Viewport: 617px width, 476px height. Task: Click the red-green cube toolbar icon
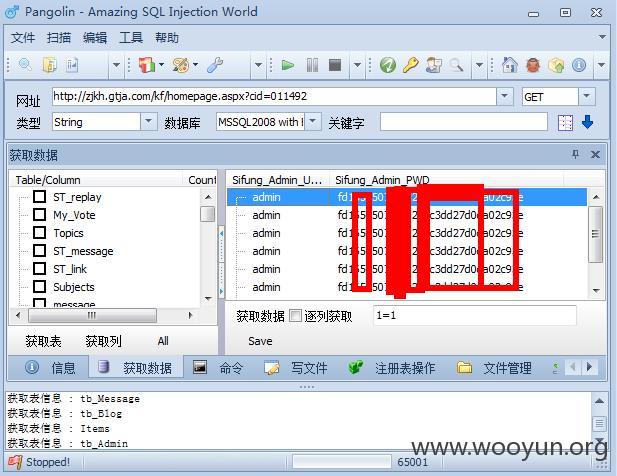tap(147, 65)
